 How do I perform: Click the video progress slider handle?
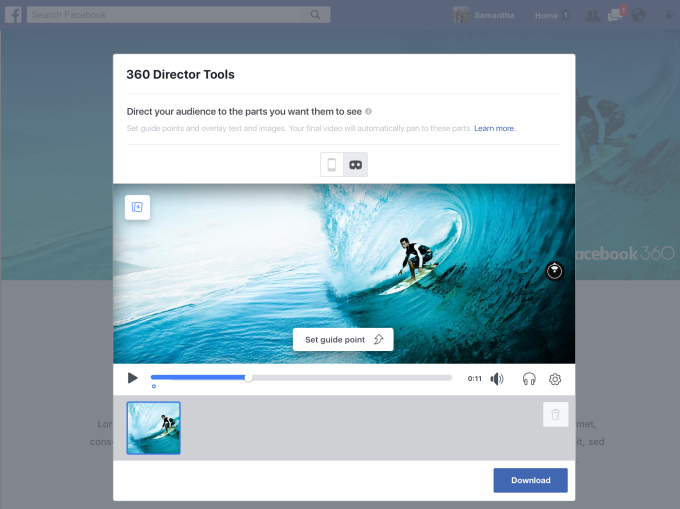(x=249, y=378)
